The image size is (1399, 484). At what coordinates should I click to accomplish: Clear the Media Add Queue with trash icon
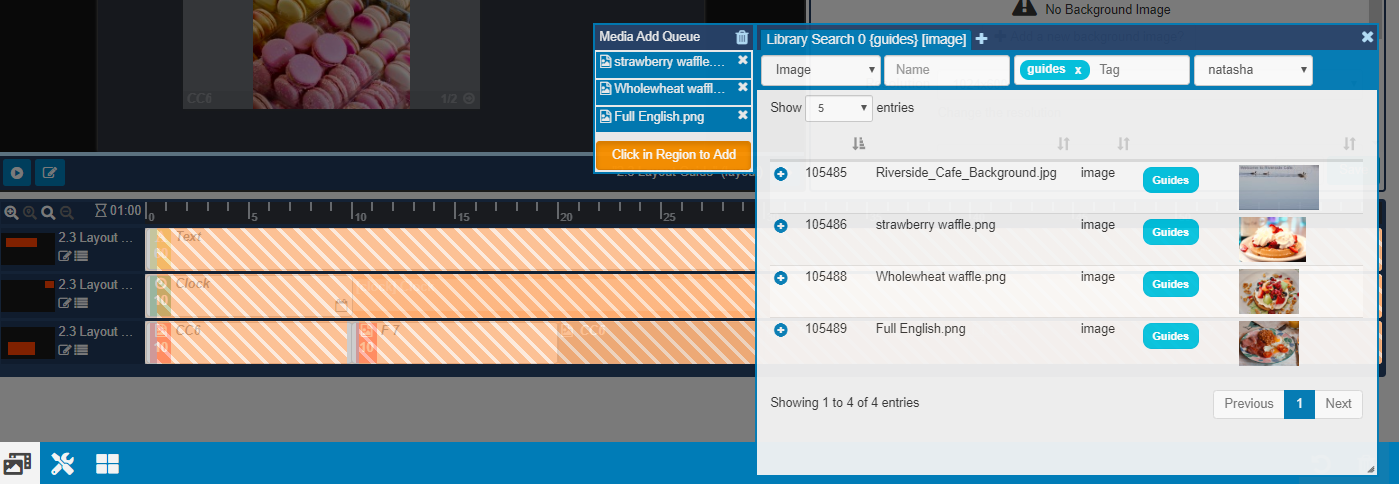coord(741,38)
